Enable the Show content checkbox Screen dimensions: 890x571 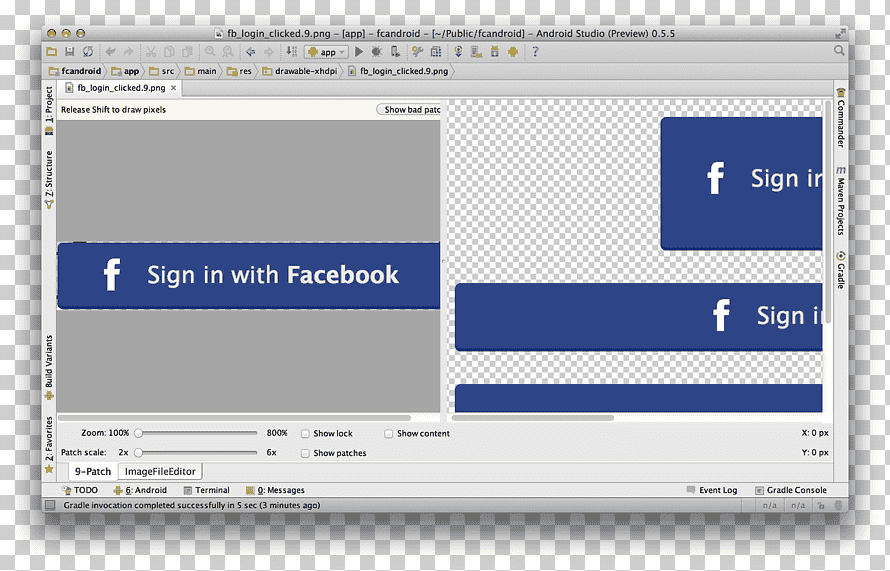click(389, 434)
